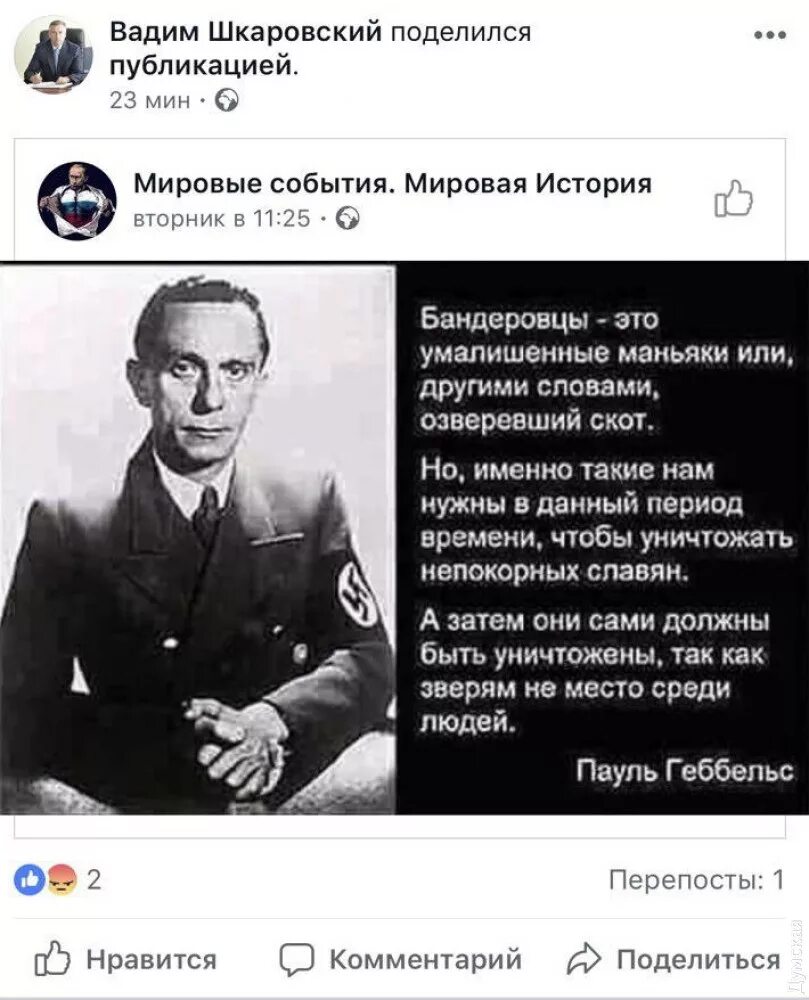
Task: Open the three-dots post options menu
Action: coord(769,36)
